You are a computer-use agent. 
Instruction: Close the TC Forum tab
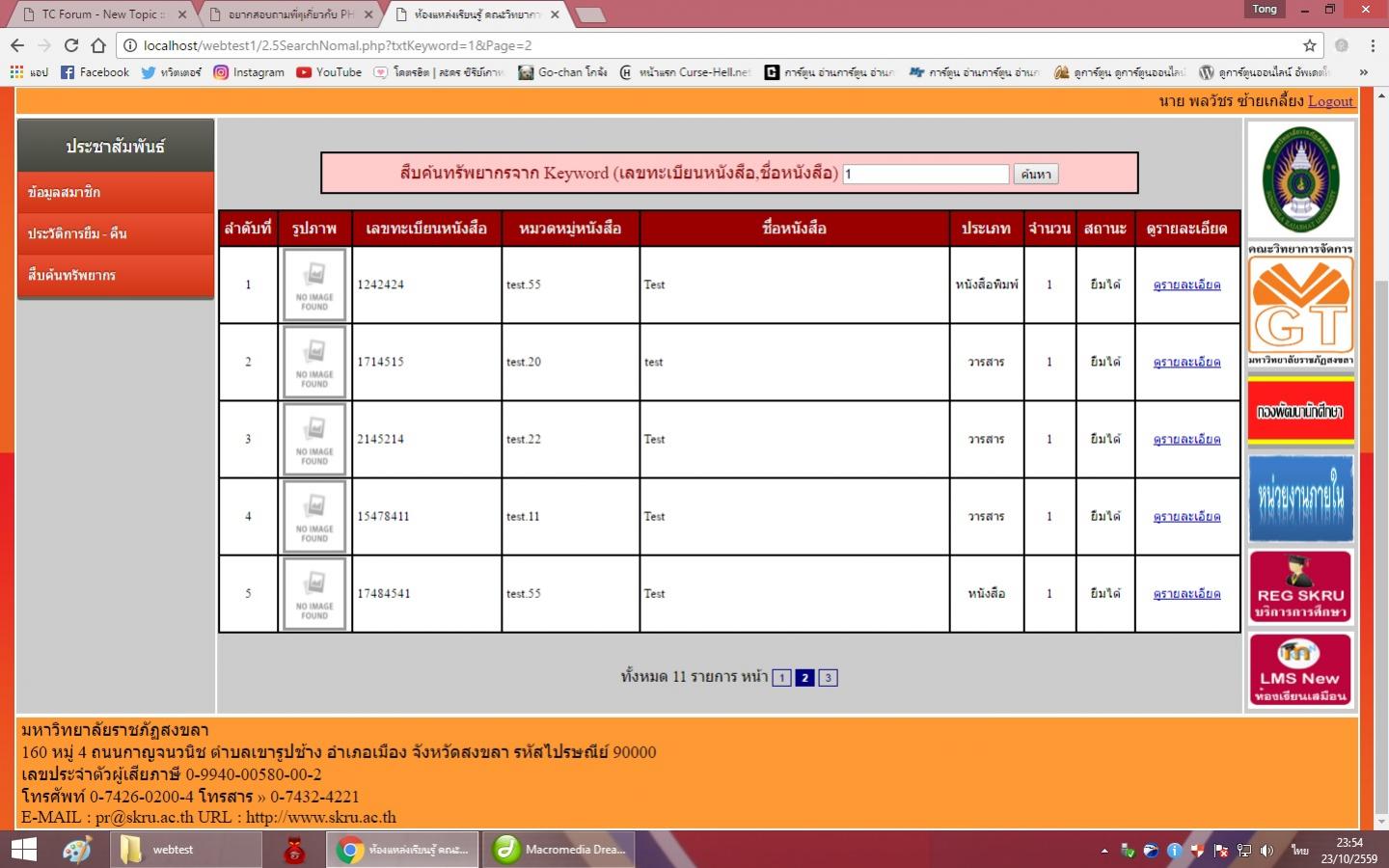click(x=182, y=14)
